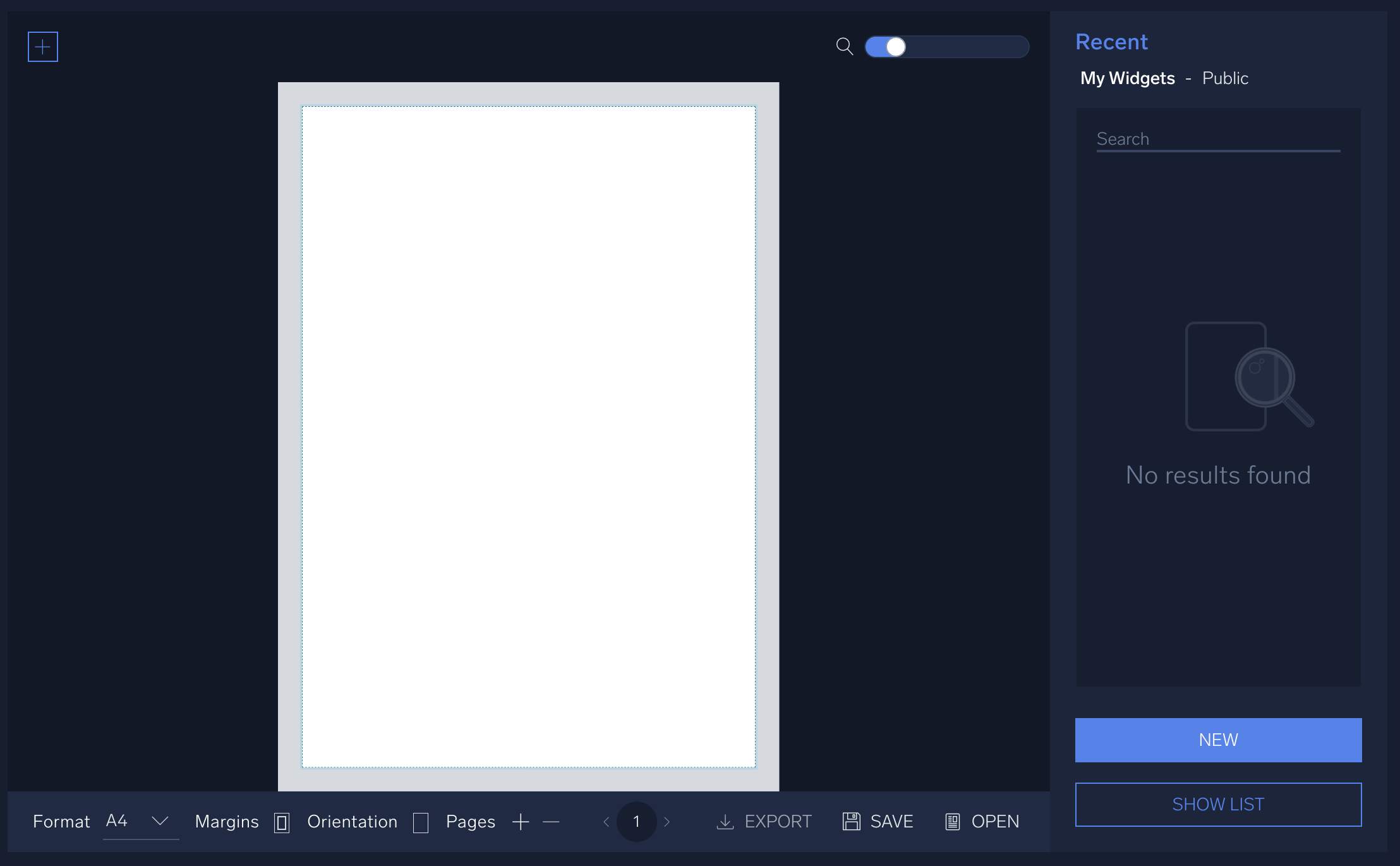Remove a page with the minus icon
The image size is (1400, 866).
[550, 822]
